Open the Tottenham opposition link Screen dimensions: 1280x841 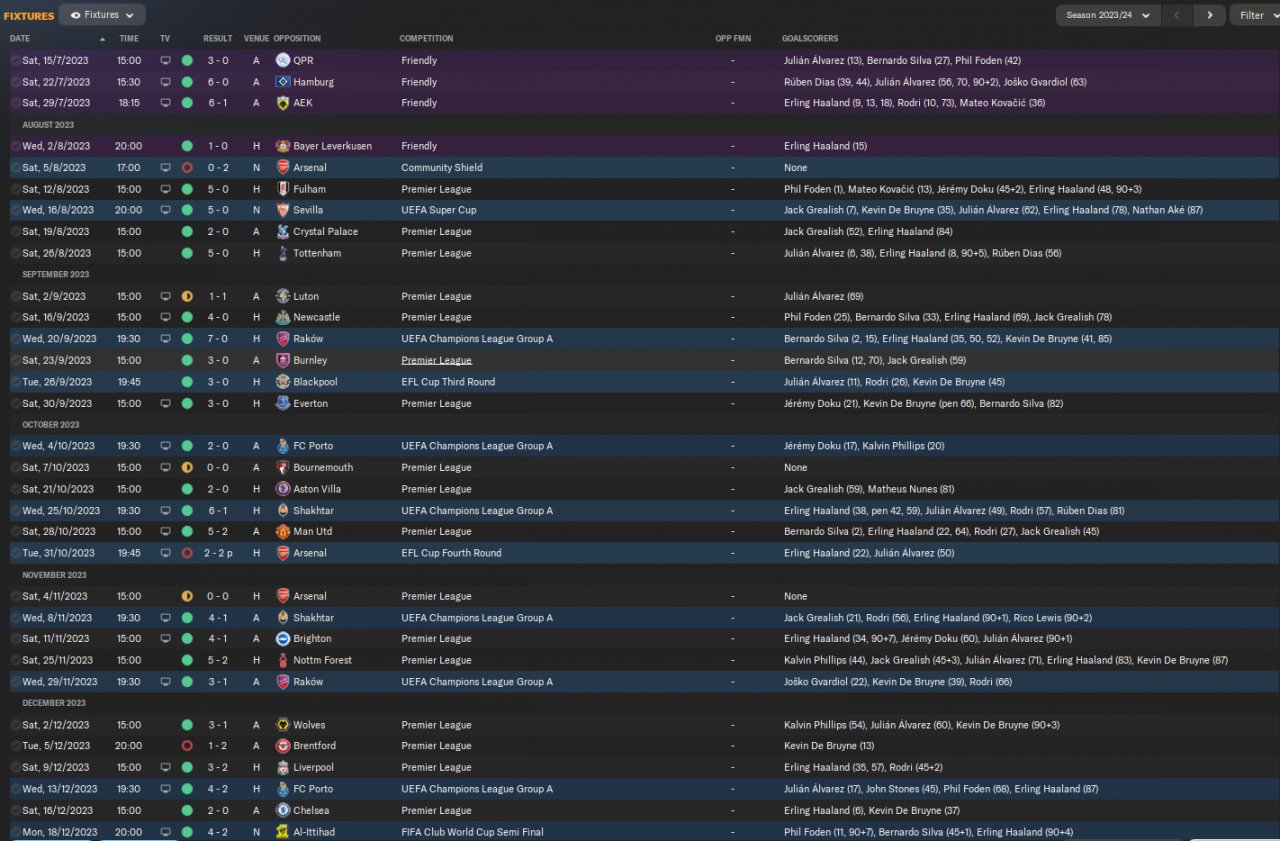coord(317,253)
